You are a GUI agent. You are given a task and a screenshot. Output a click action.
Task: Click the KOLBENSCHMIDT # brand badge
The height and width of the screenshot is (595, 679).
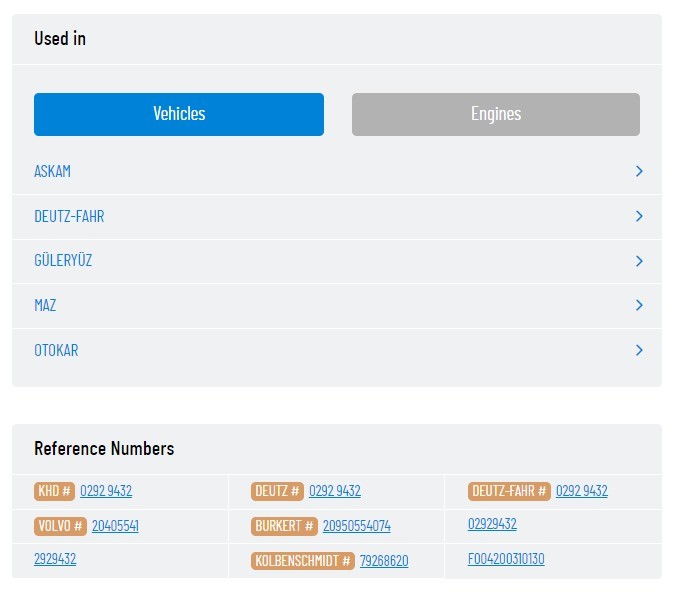point(303,561)
